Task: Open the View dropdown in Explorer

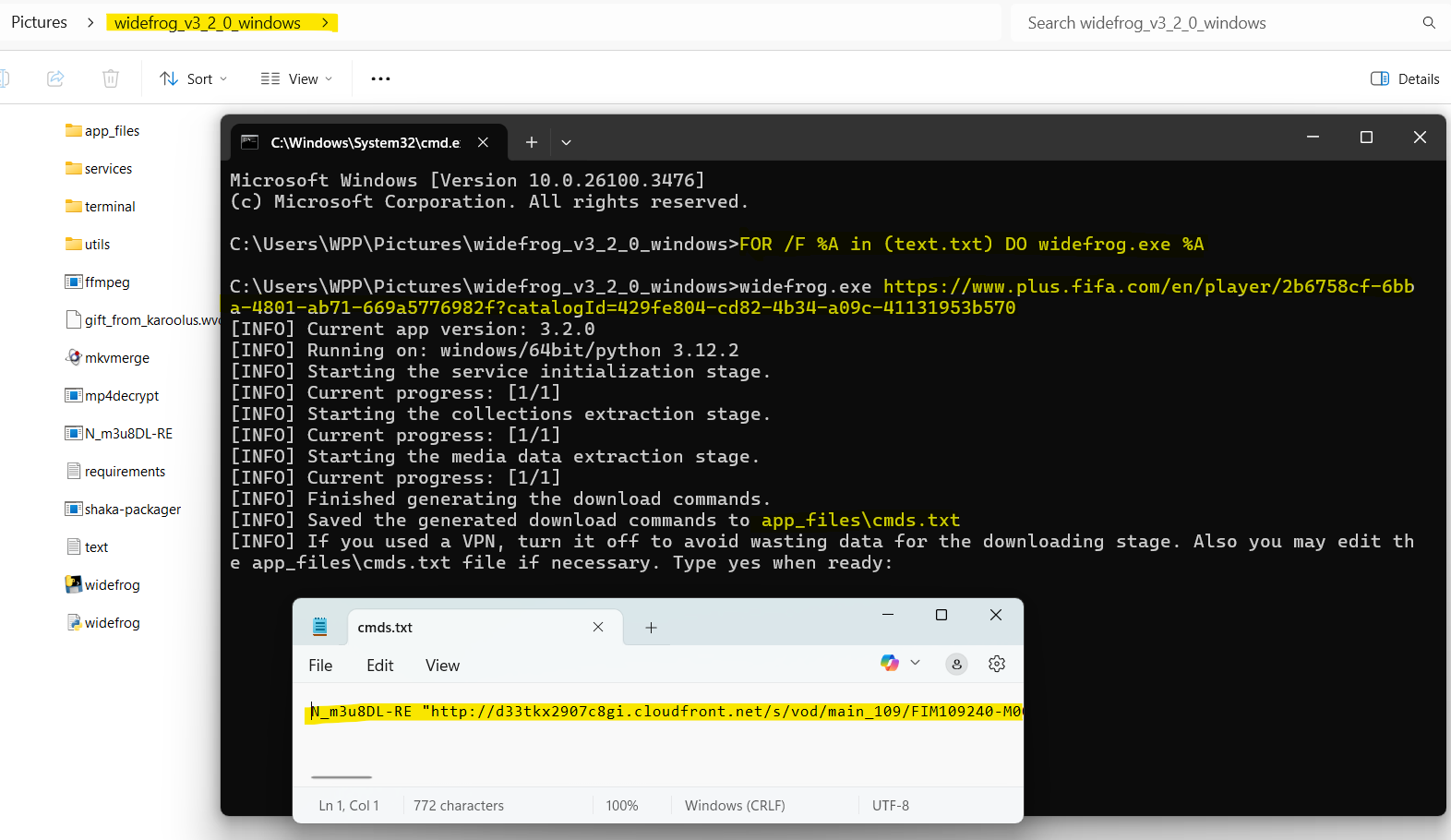Action: click(x=296, y=78)
